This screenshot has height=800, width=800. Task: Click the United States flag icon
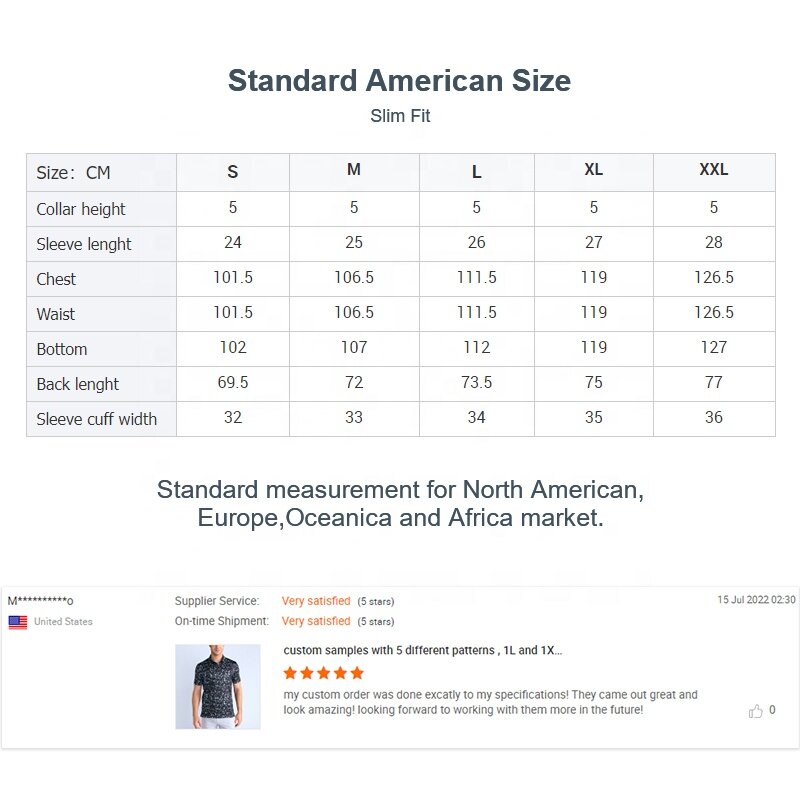[x=18, y=622]
